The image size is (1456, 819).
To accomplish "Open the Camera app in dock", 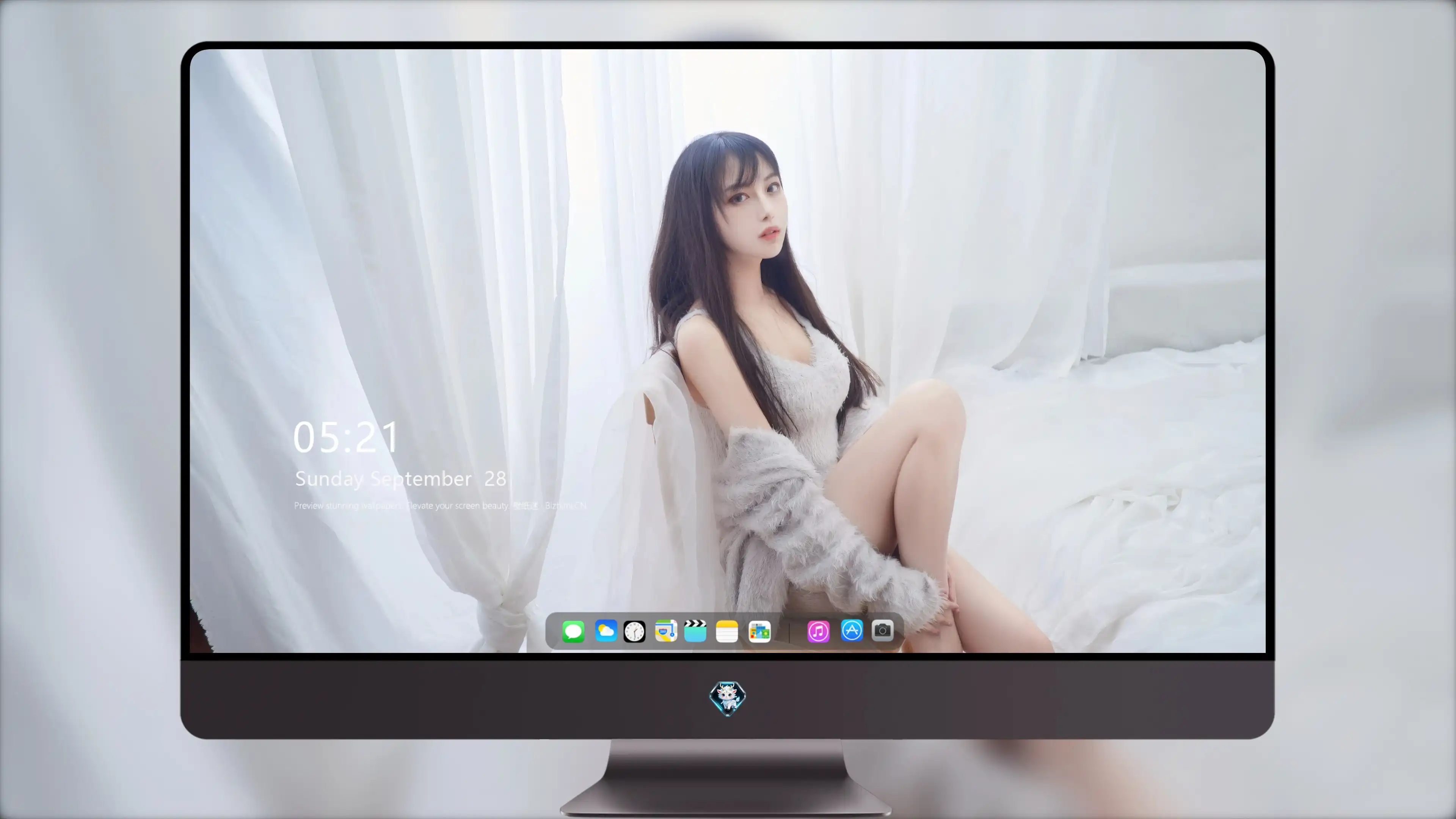I will (882, 630).
